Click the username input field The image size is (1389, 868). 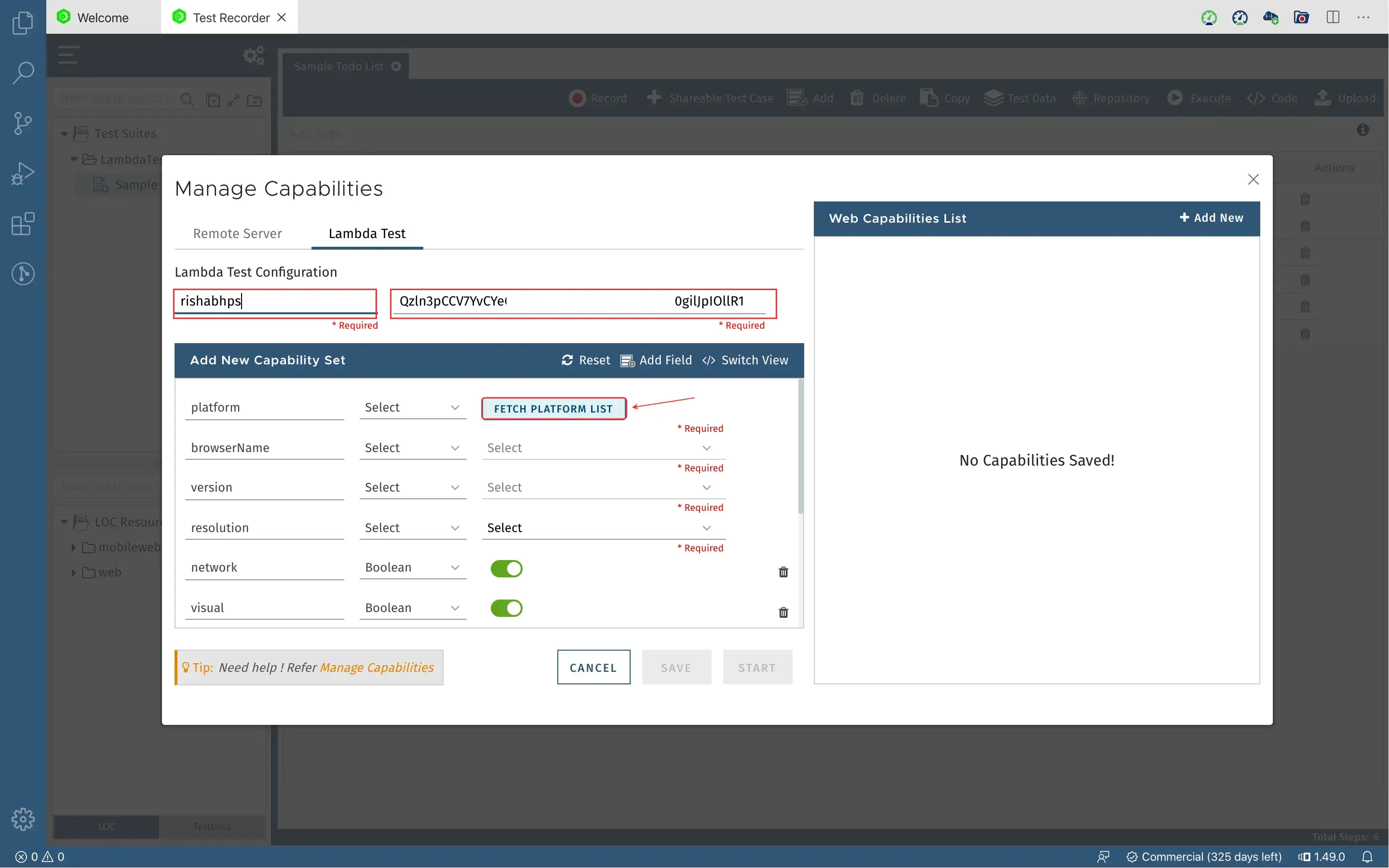click(275, 301)
